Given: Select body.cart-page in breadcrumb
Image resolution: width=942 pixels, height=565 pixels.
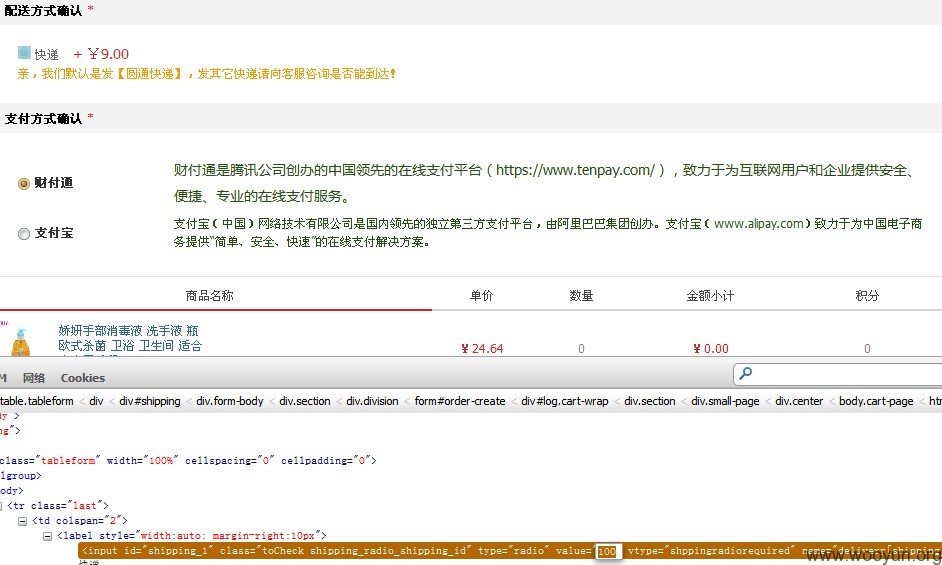Looking at the screenshot, I should [x=876, y=401].
